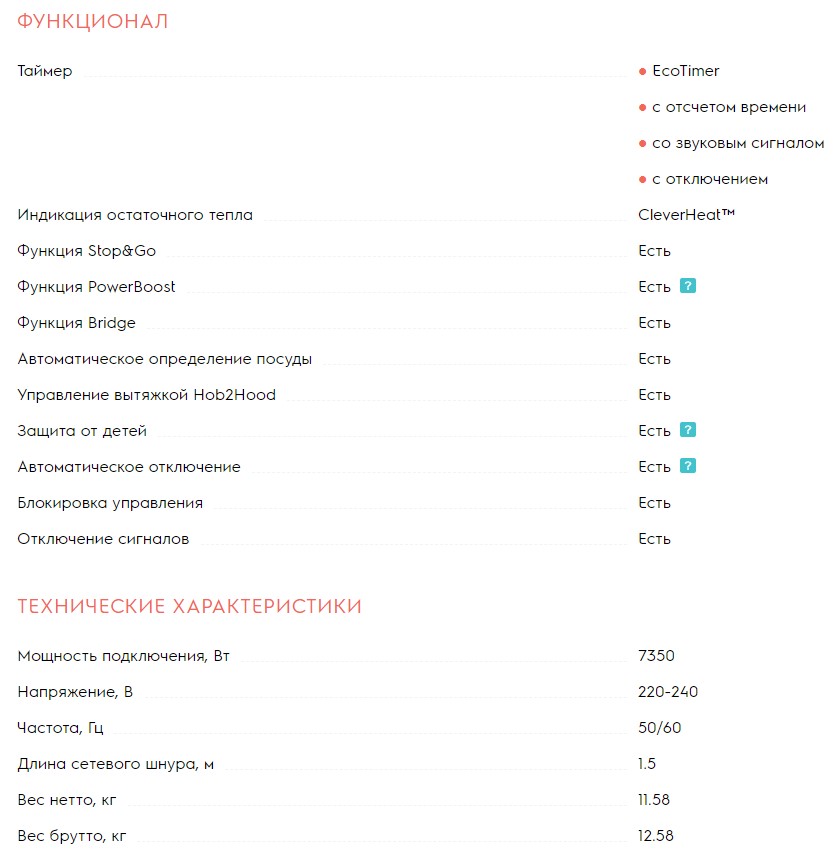
Task: Click the ТЕХНИЧЕСКИЕ ХАРАКТЕРИСТИКИ heading
Action: pos(190,606)
